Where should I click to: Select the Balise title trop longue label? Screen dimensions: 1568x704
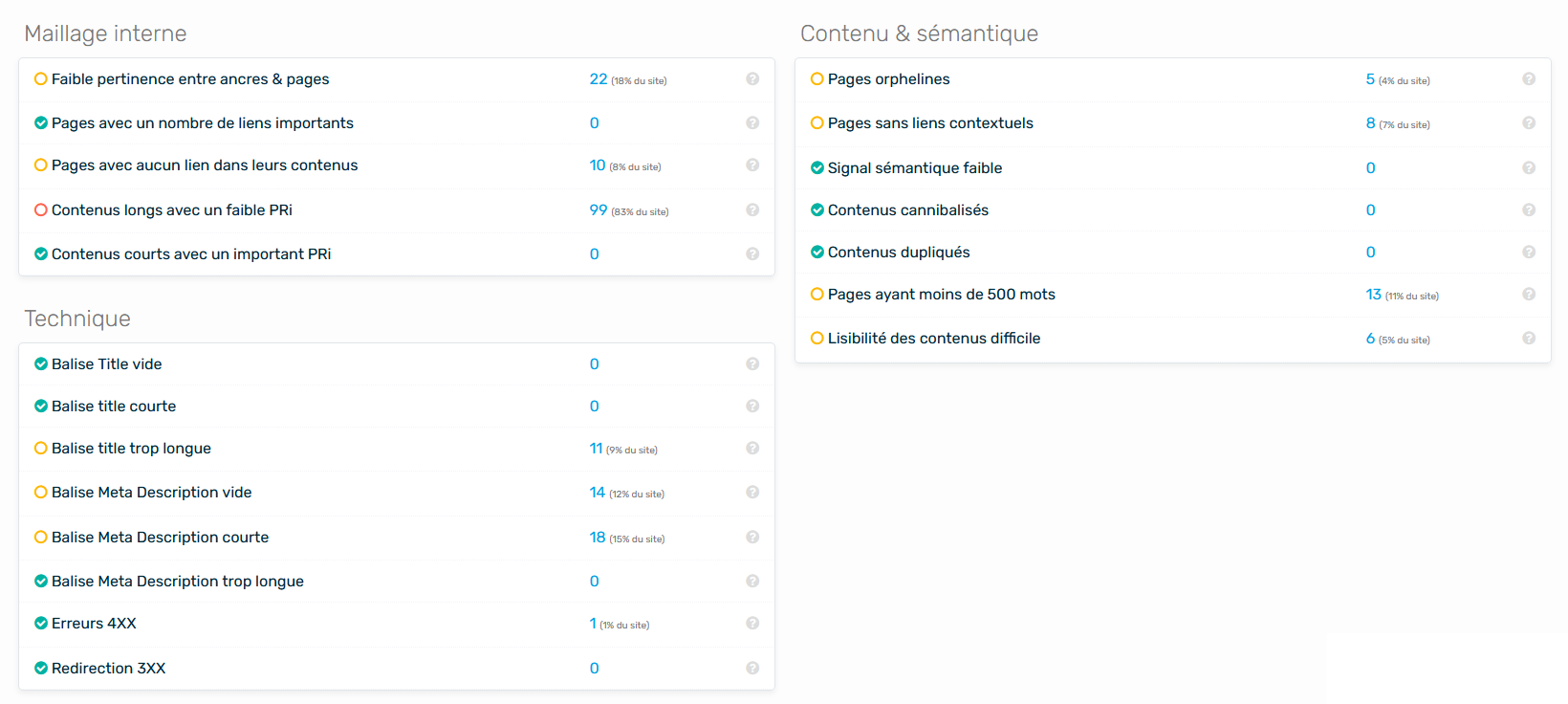pyautogui.click(x=131, y=449)
